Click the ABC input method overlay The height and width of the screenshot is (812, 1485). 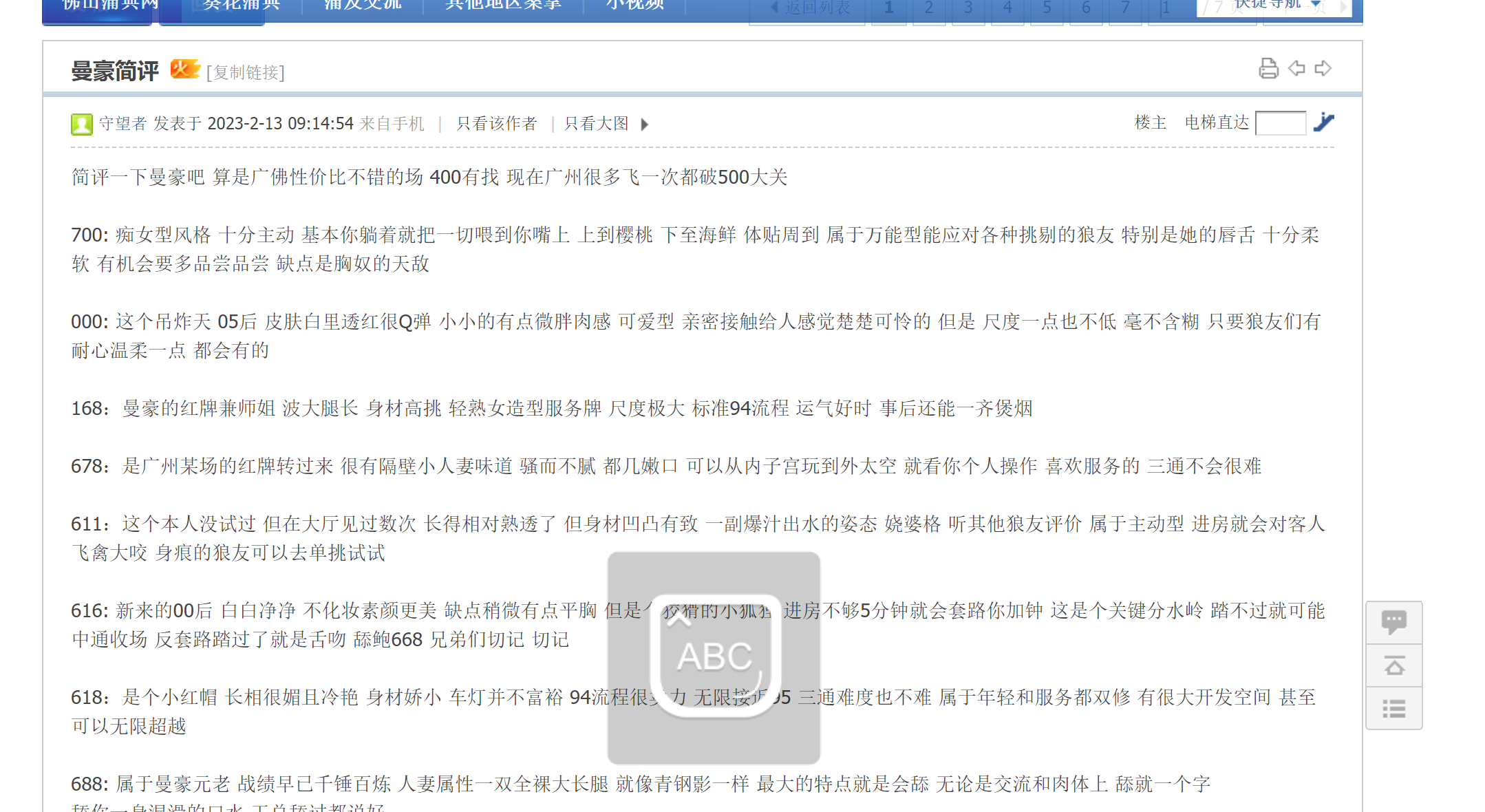714,657
